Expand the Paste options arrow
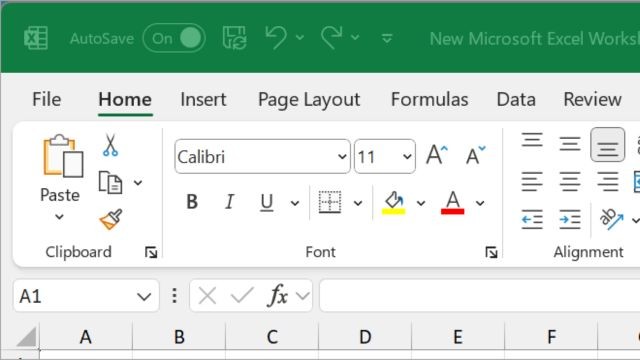 pyautogui.click(x=59, y=217)
